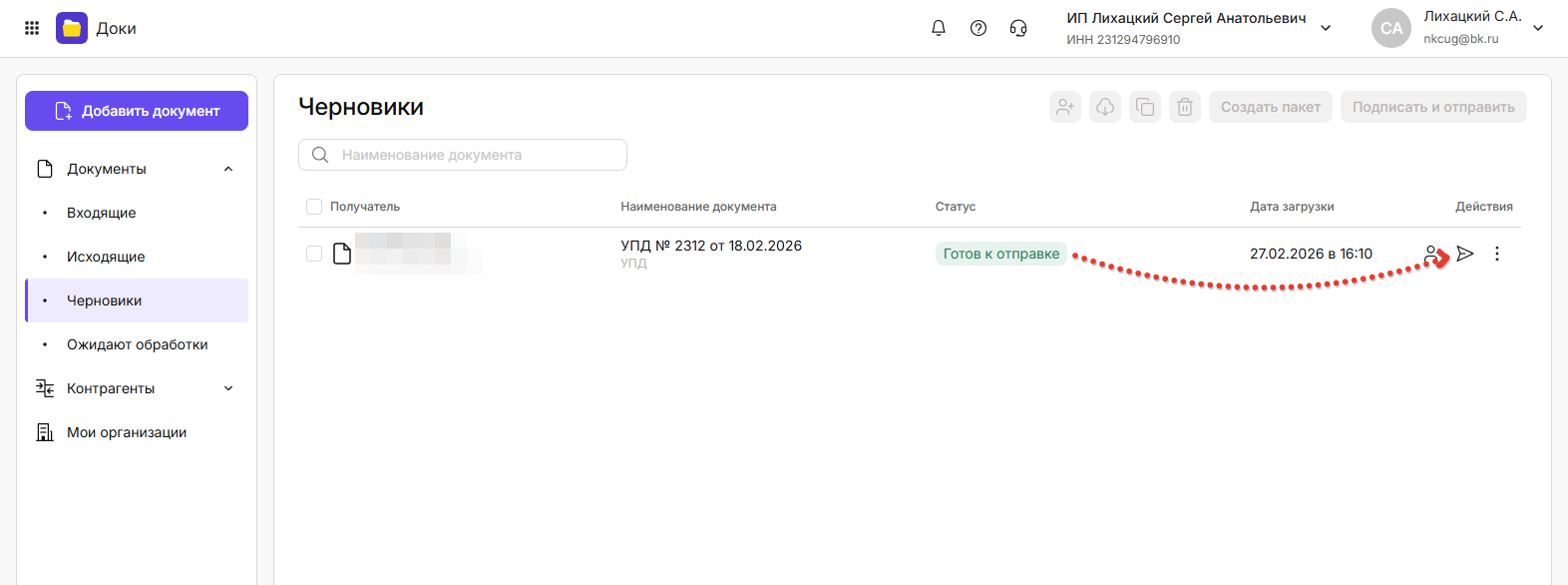Click the send arrow icon in document row

point(1464,254)
